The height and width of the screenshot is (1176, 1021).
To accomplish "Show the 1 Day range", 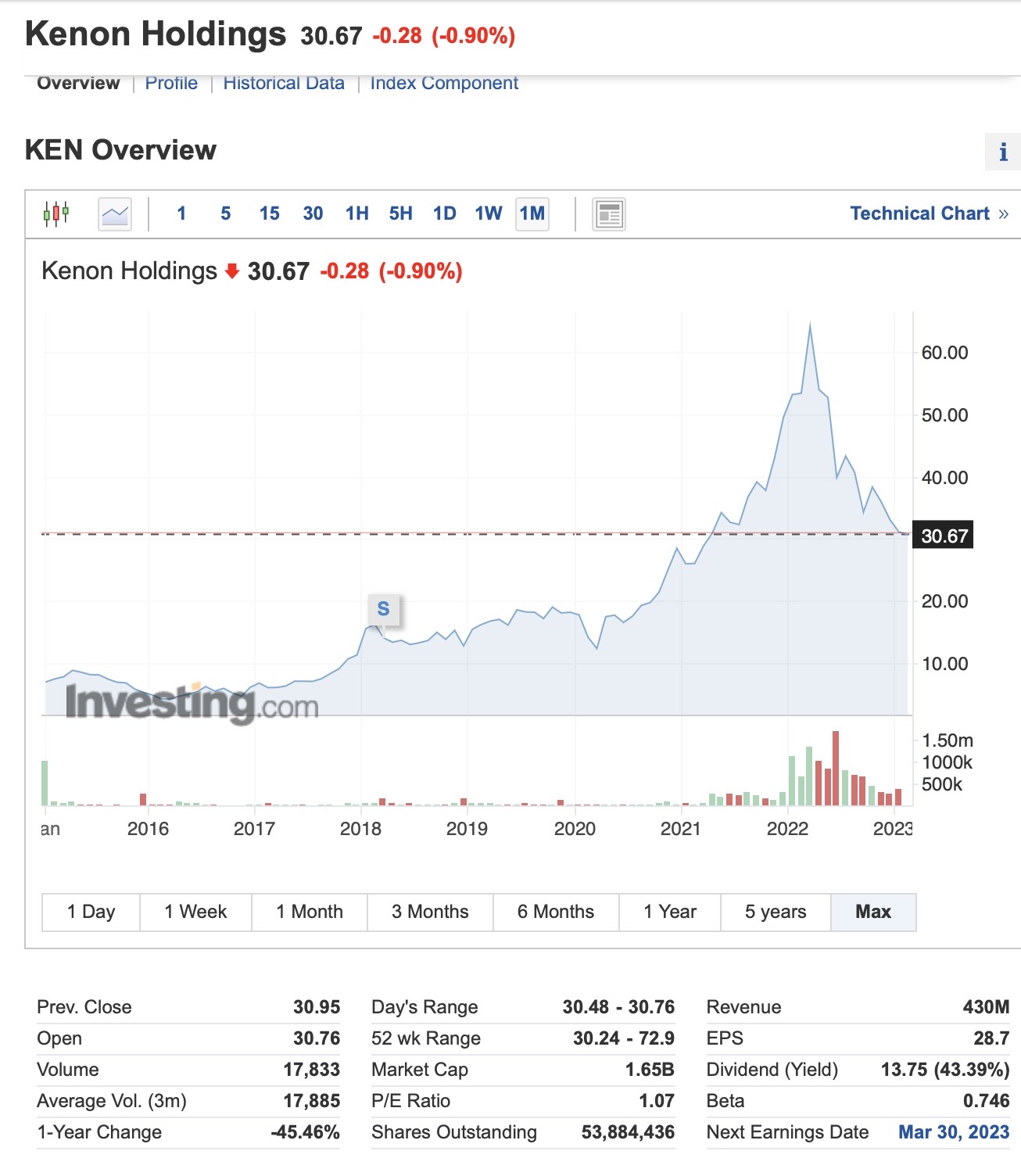I will tap(91, 912).
